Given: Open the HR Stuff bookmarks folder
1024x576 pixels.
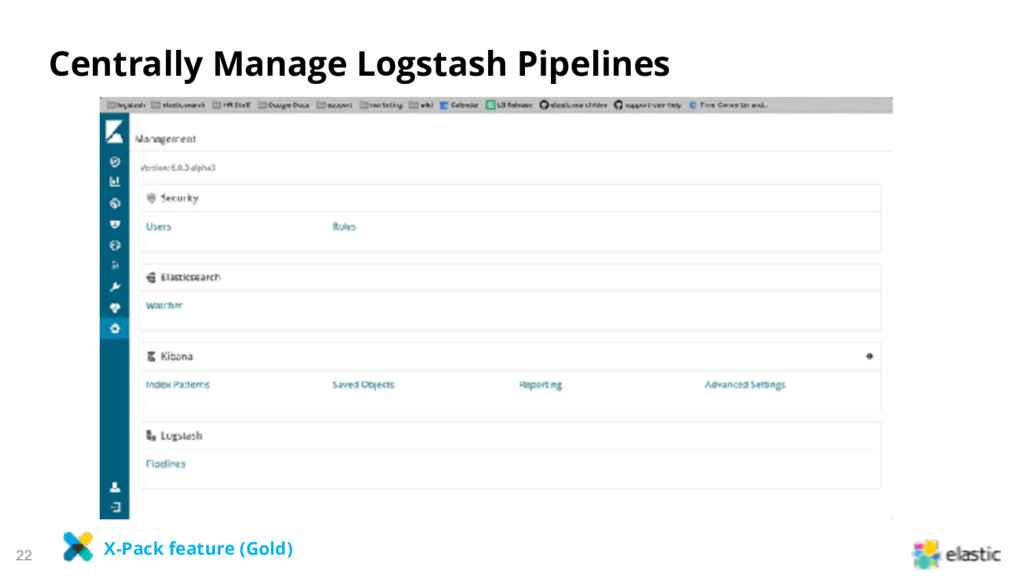Looking at the screenshot, I should 232,105.
